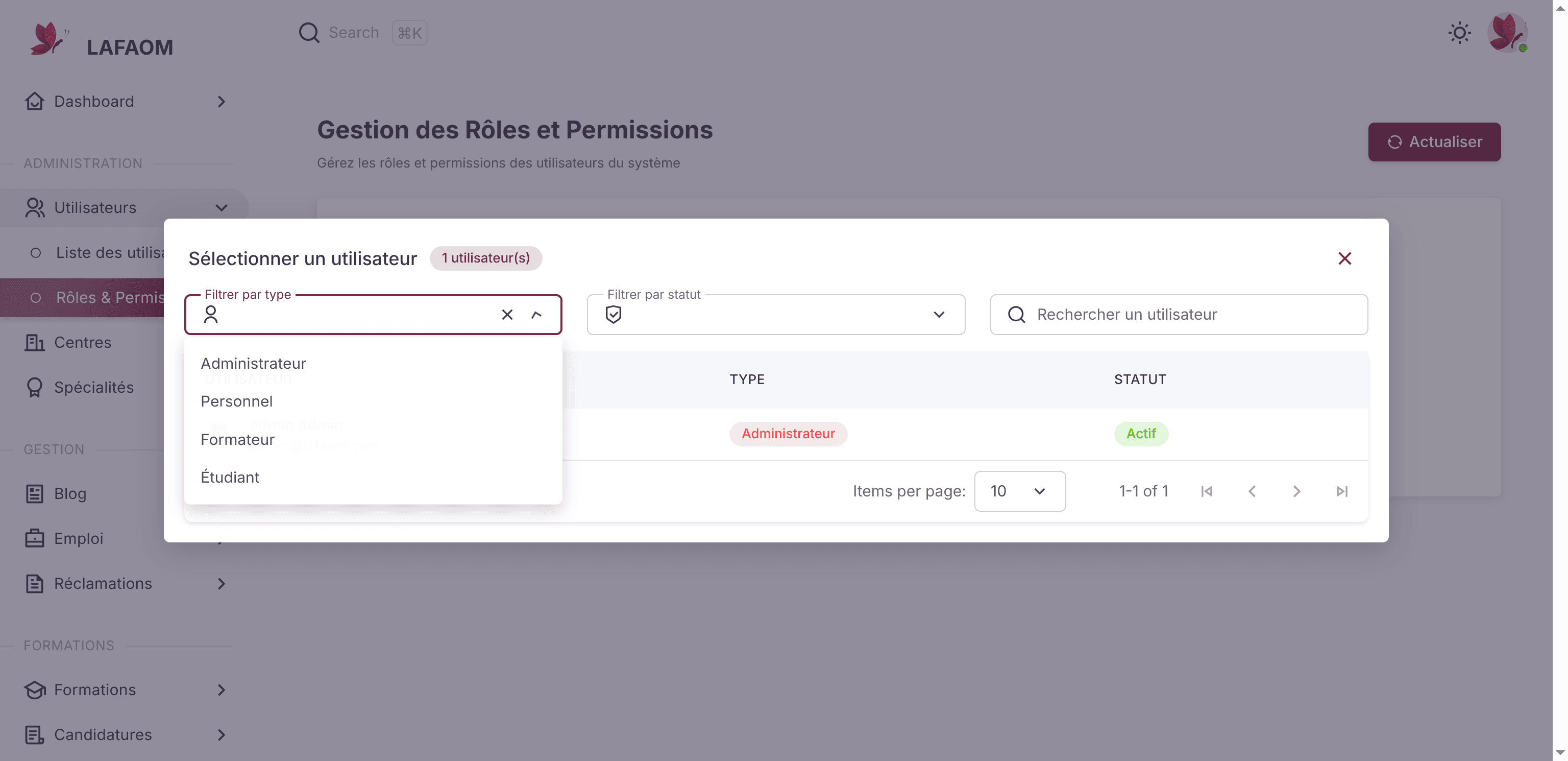The image size is (1568, 761).
Task: Select Formateur from the type list
Action: [x=373, y=439]
